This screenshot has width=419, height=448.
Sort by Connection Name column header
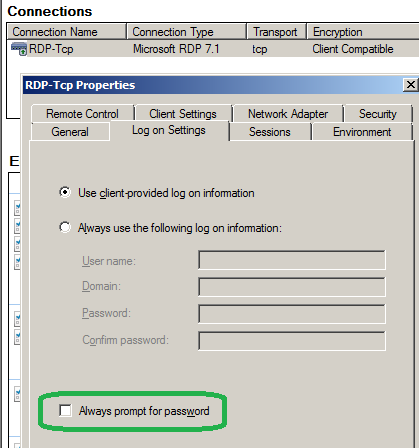point(67,32)
